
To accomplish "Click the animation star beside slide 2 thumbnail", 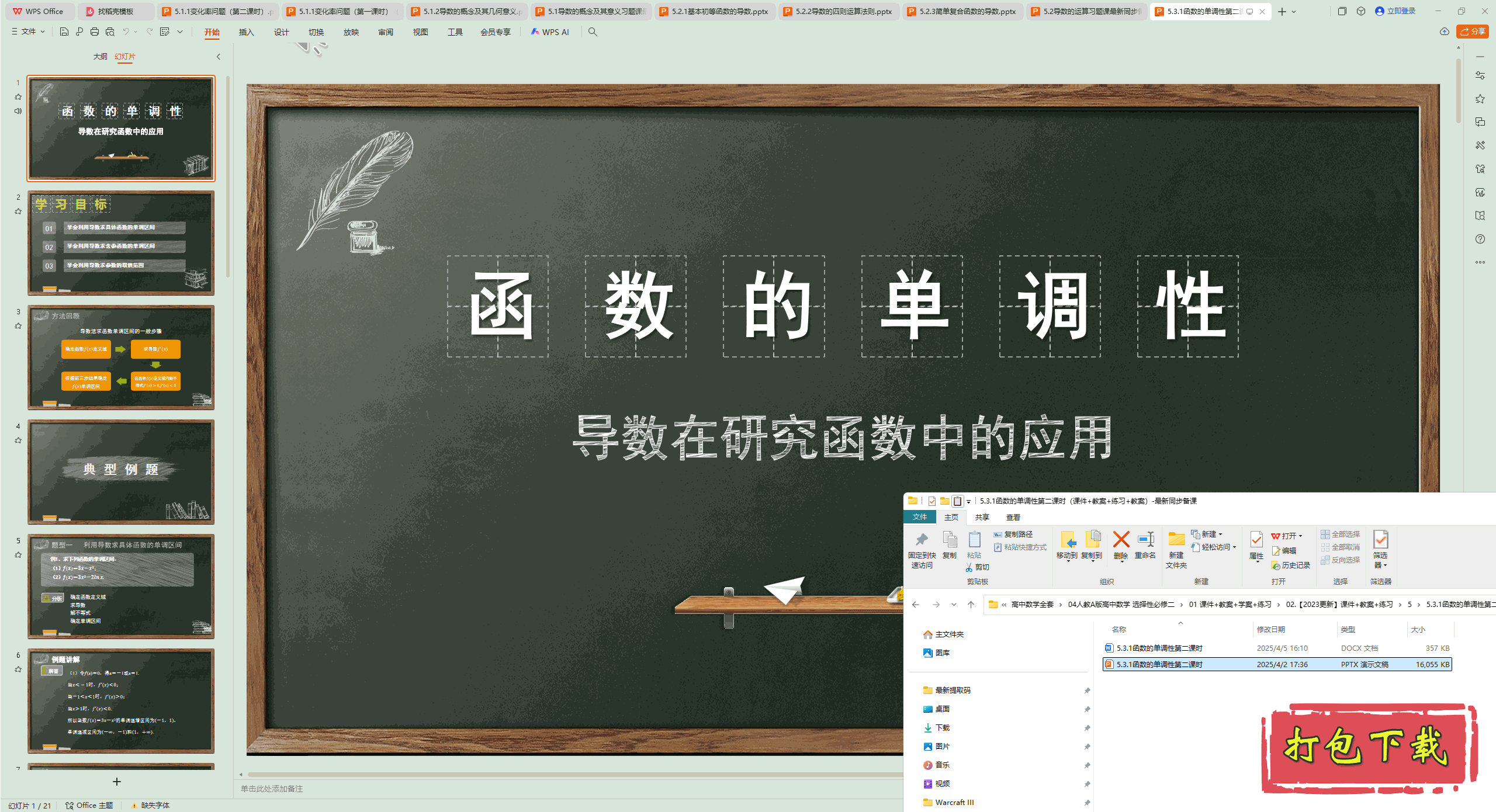I will tap(18, 211).
